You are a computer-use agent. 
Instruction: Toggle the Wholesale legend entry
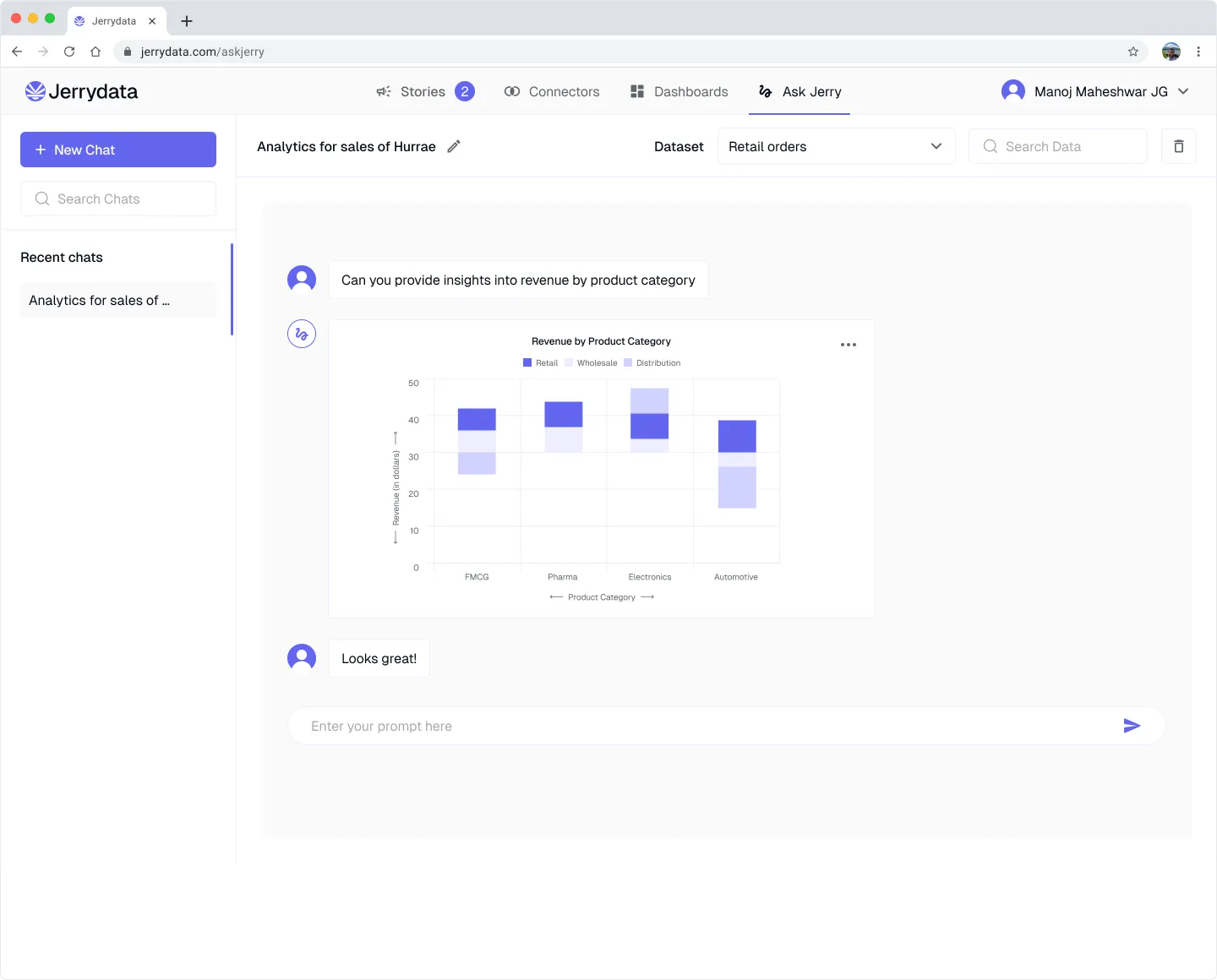[x=592, y=363]
